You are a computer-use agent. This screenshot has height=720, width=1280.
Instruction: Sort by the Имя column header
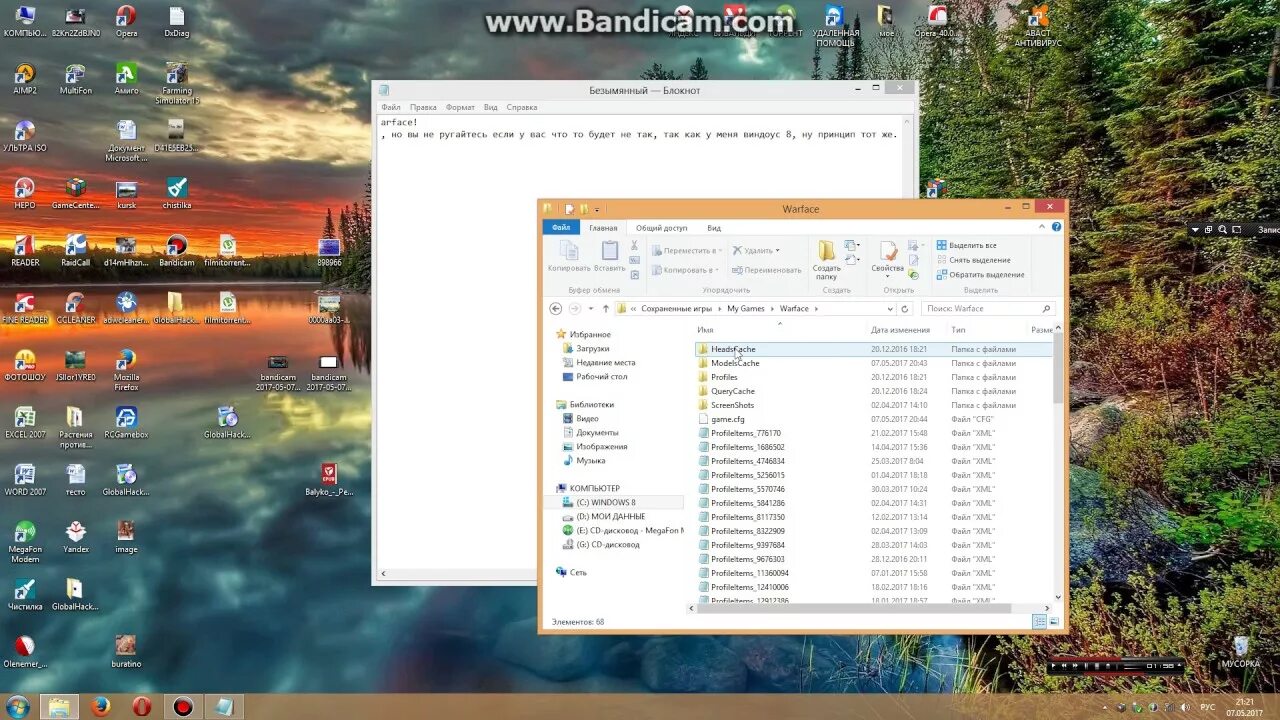click(706, 330)
